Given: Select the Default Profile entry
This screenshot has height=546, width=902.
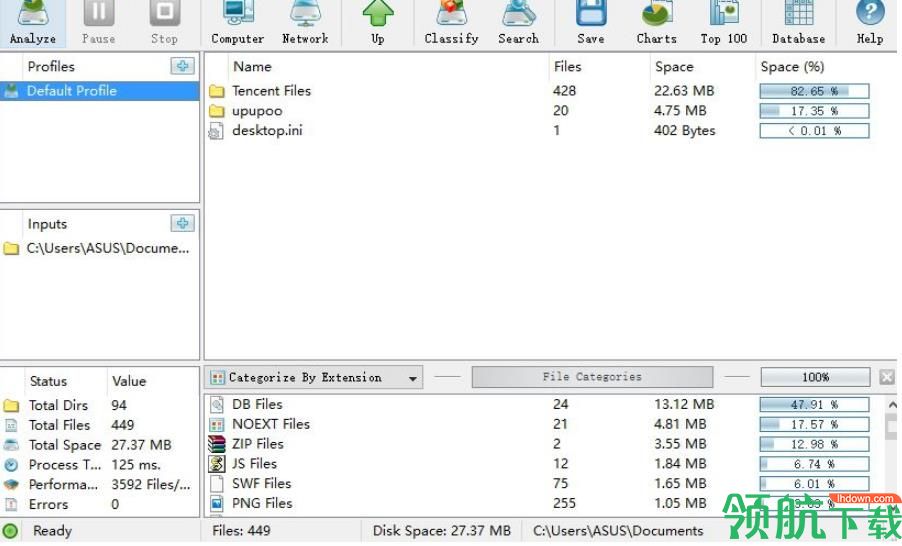Looking at the screenshot, I should pyautogui.click(x=100, y=91).
